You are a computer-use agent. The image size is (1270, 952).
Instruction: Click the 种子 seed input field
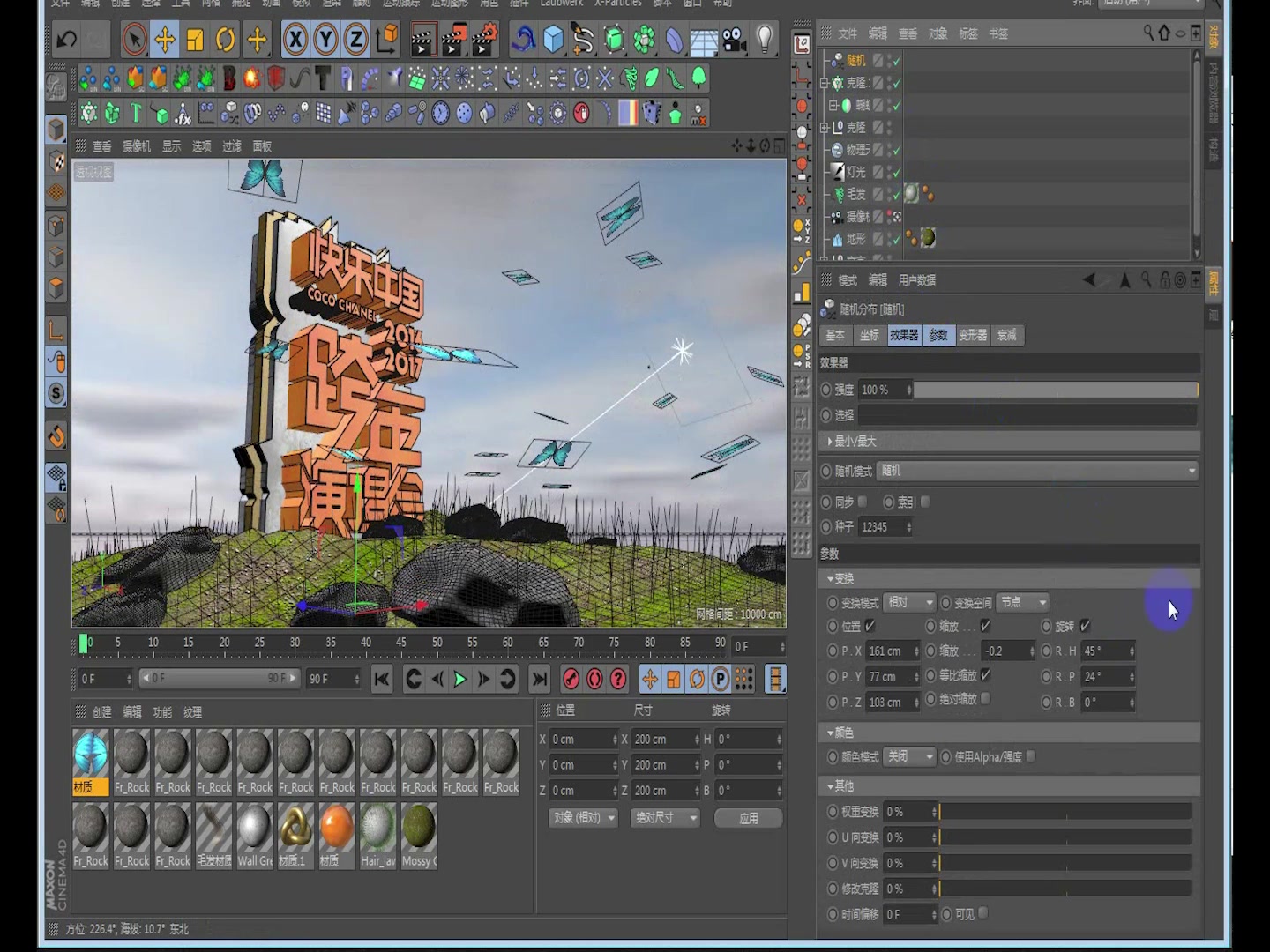pos(885,526)
